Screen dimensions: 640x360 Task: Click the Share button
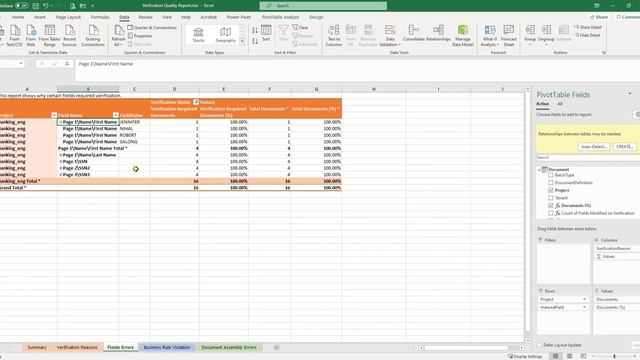click(x=599, y=17)
